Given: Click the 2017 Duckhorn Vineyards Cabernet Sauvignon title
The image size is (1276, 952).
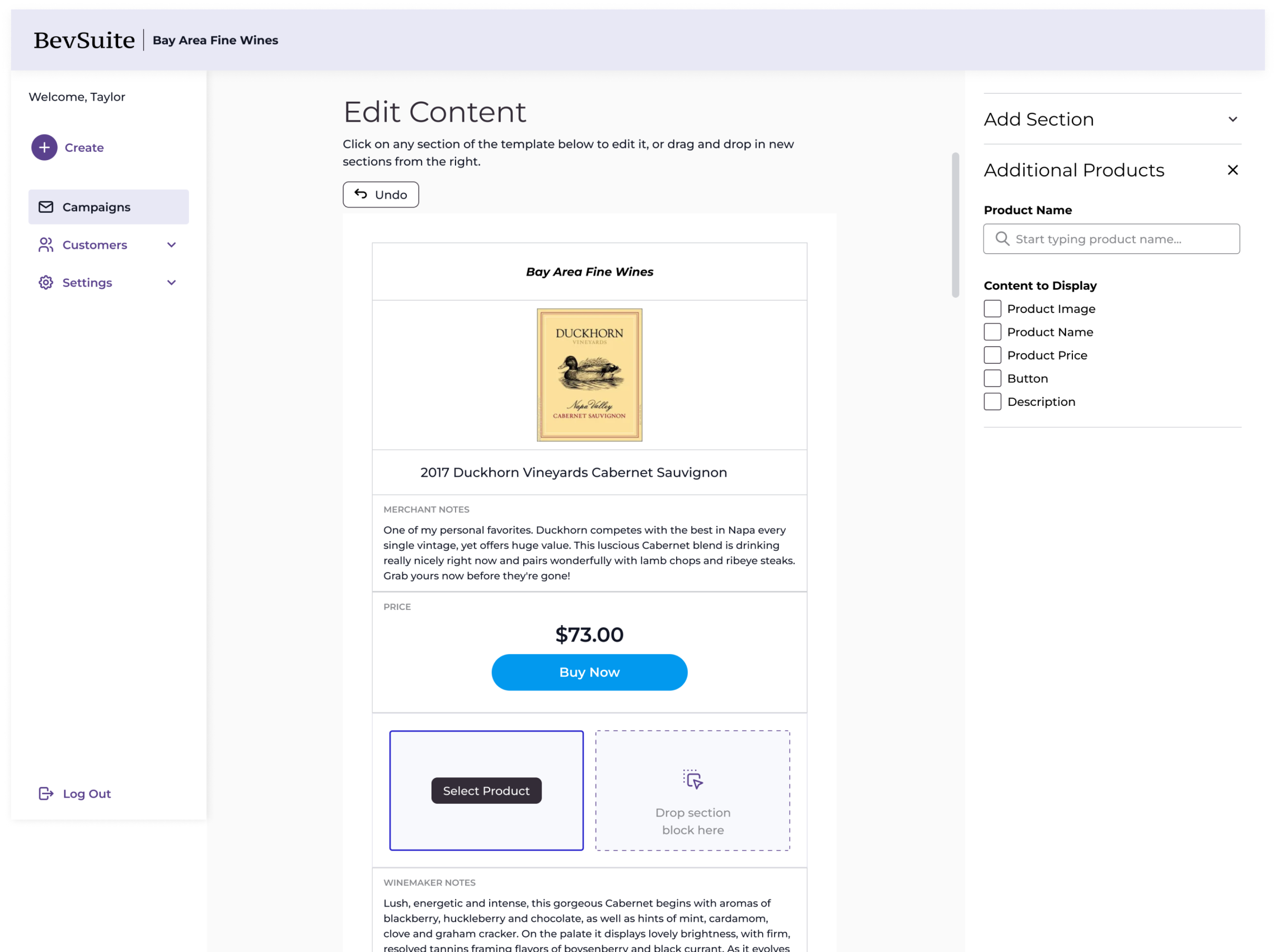Looking at the screenshot, I should pos(573,472).
